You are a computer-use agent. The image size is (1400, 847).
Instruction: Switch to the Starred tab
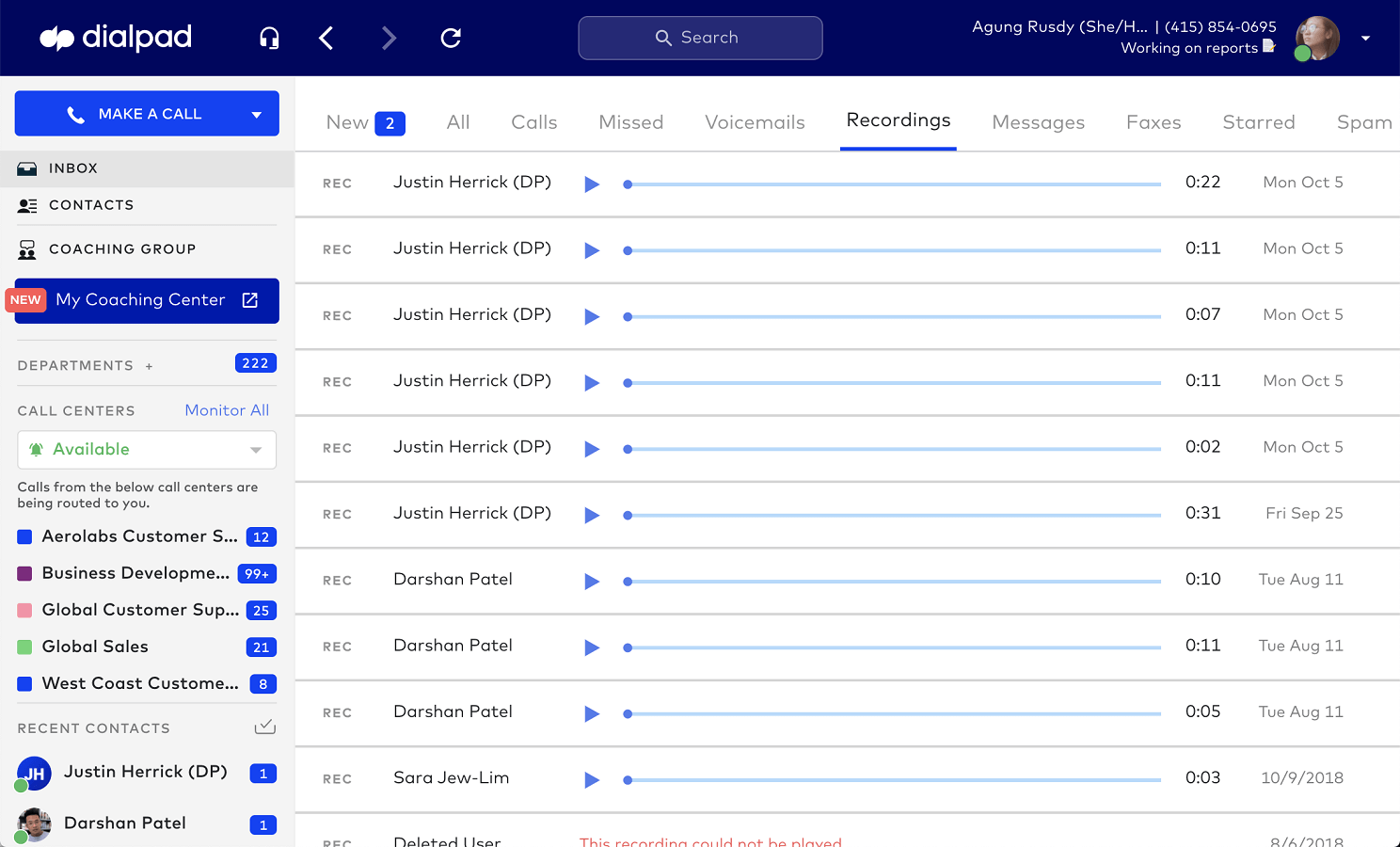coord(1259,122)
